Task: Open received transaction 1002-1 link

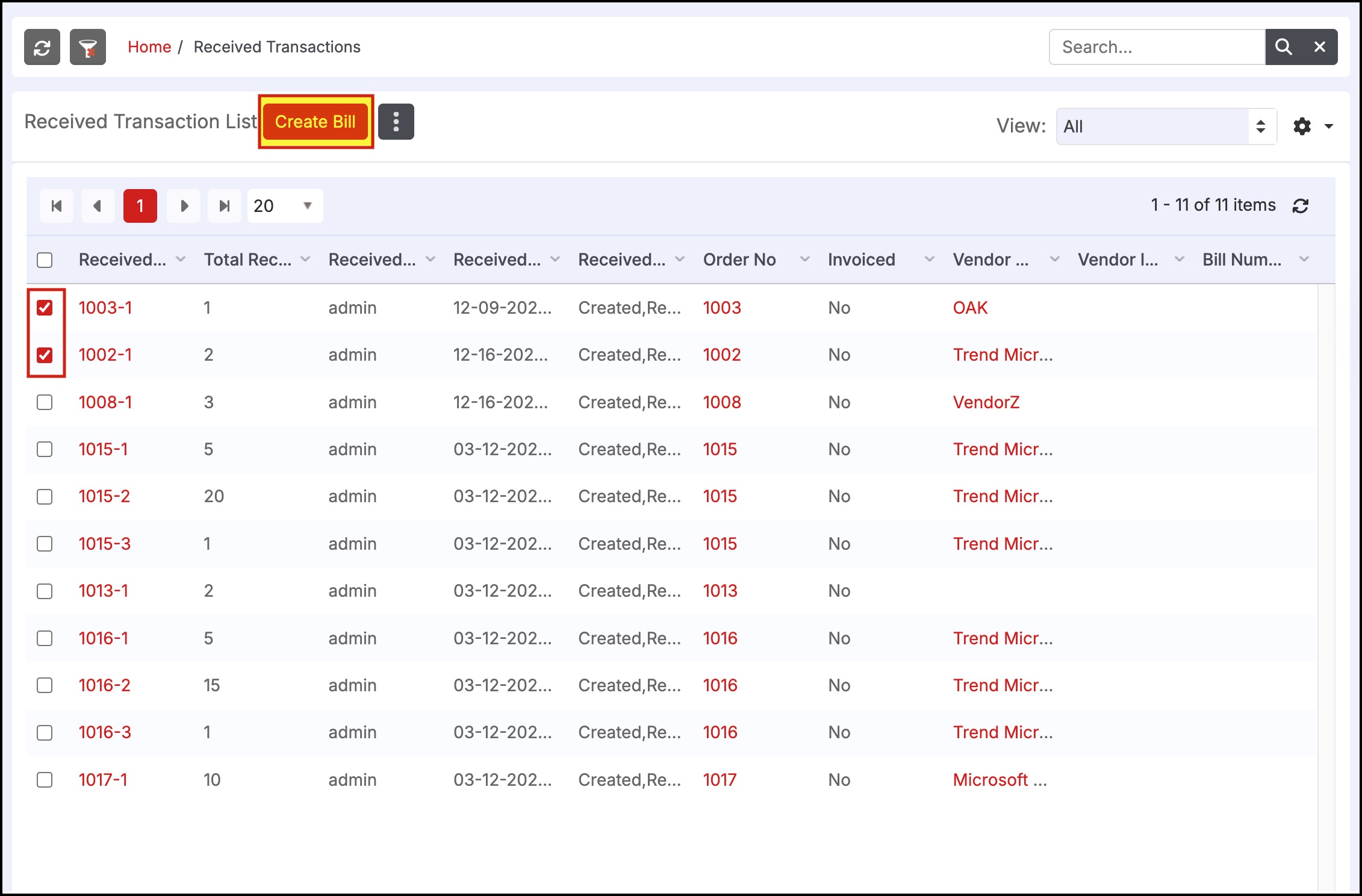Action: pyautogui.click(x=105, y=355)
